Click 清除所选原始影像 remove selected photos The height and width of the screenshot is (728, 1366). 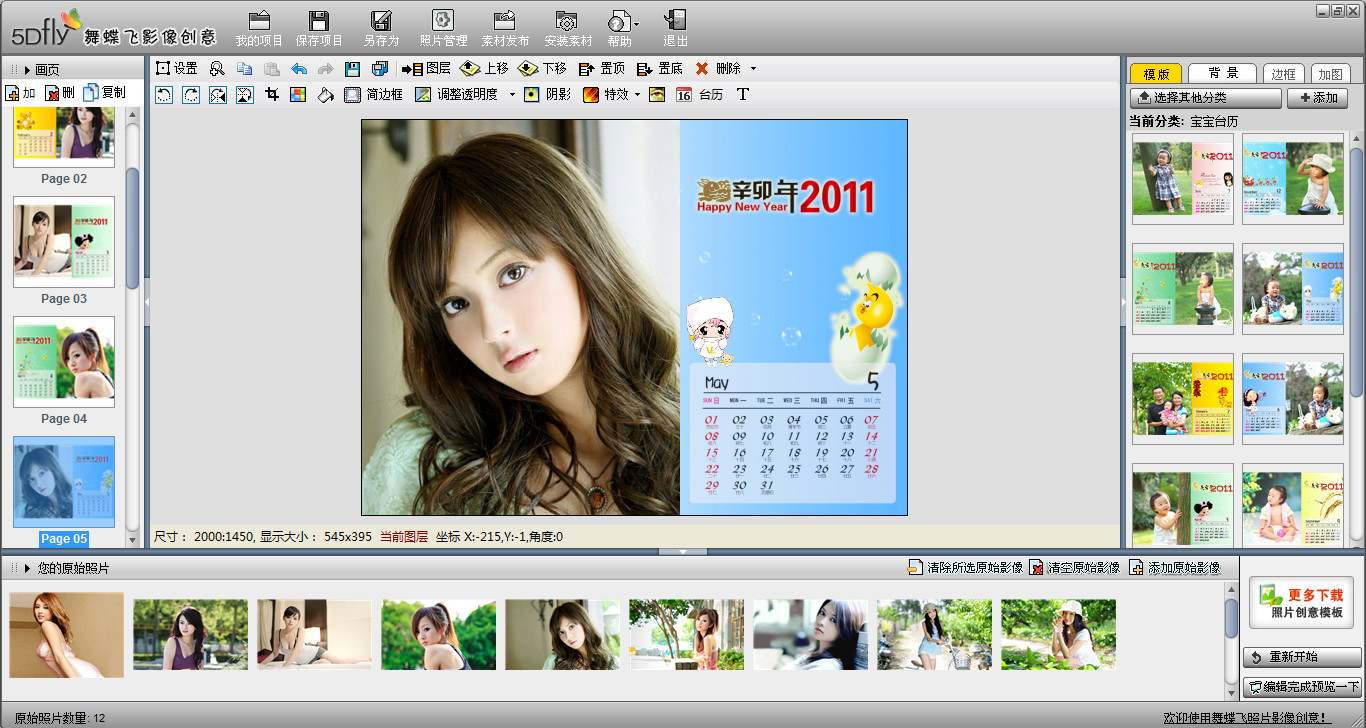pos(965,568)
